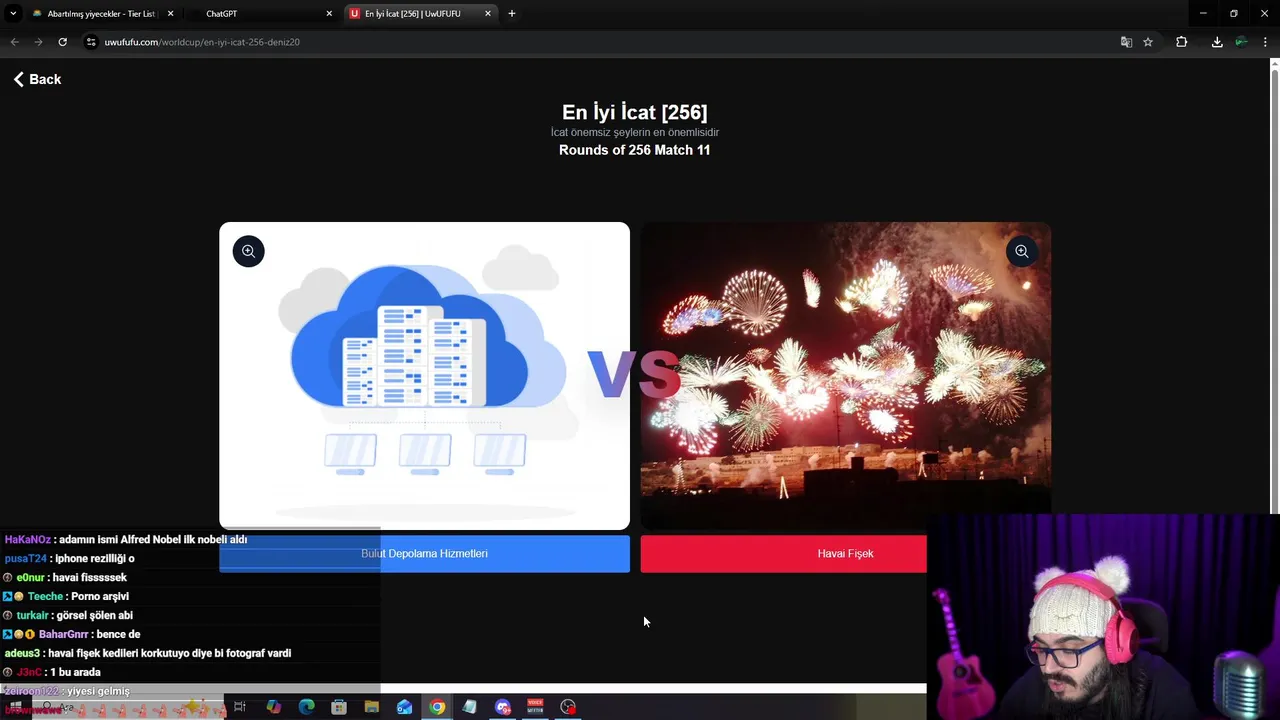Close the Abartılmış yiyecekler tab

[x=170, y=14]
